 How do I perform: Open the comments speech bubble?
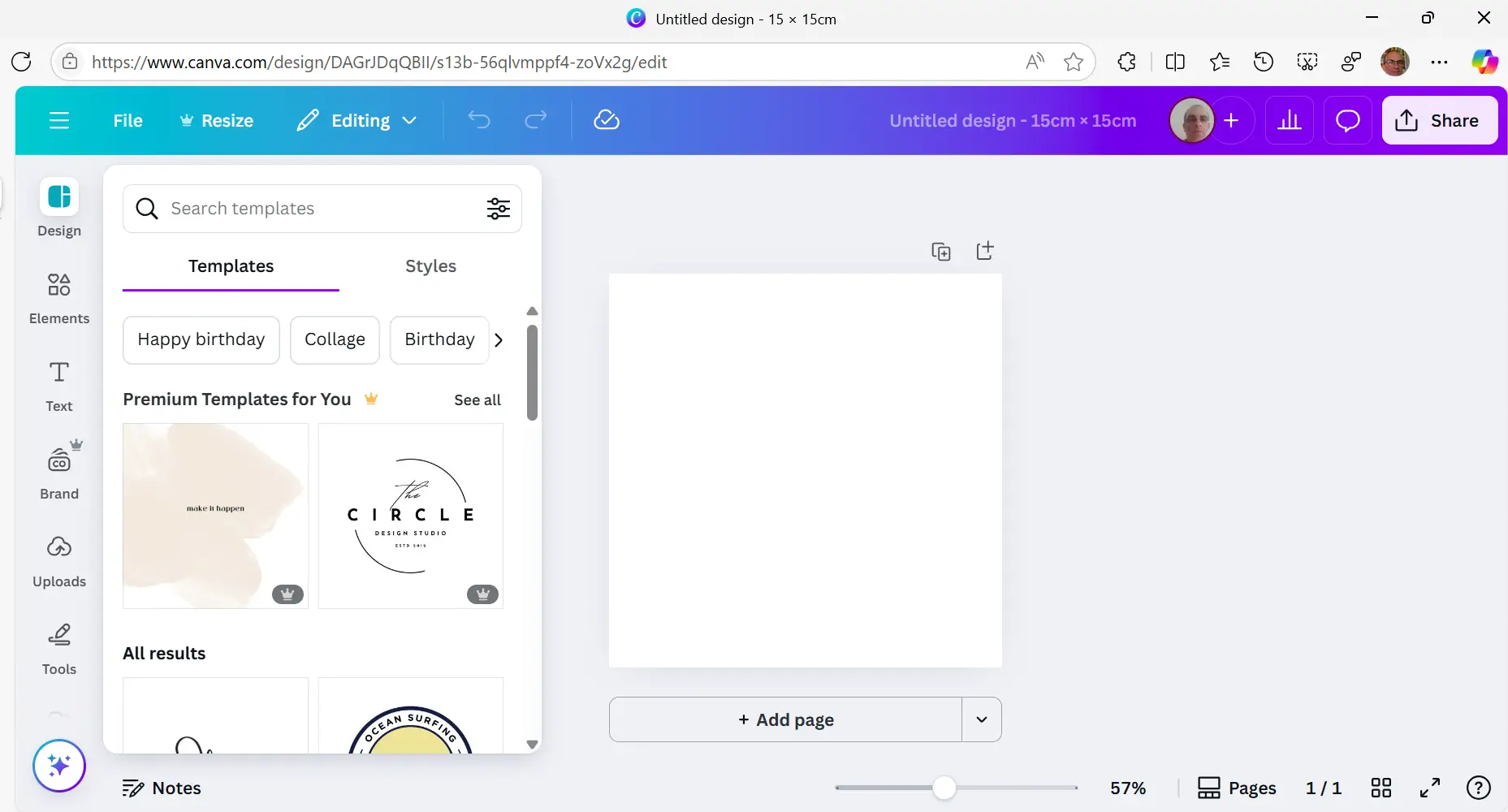tap(1348, 121)
